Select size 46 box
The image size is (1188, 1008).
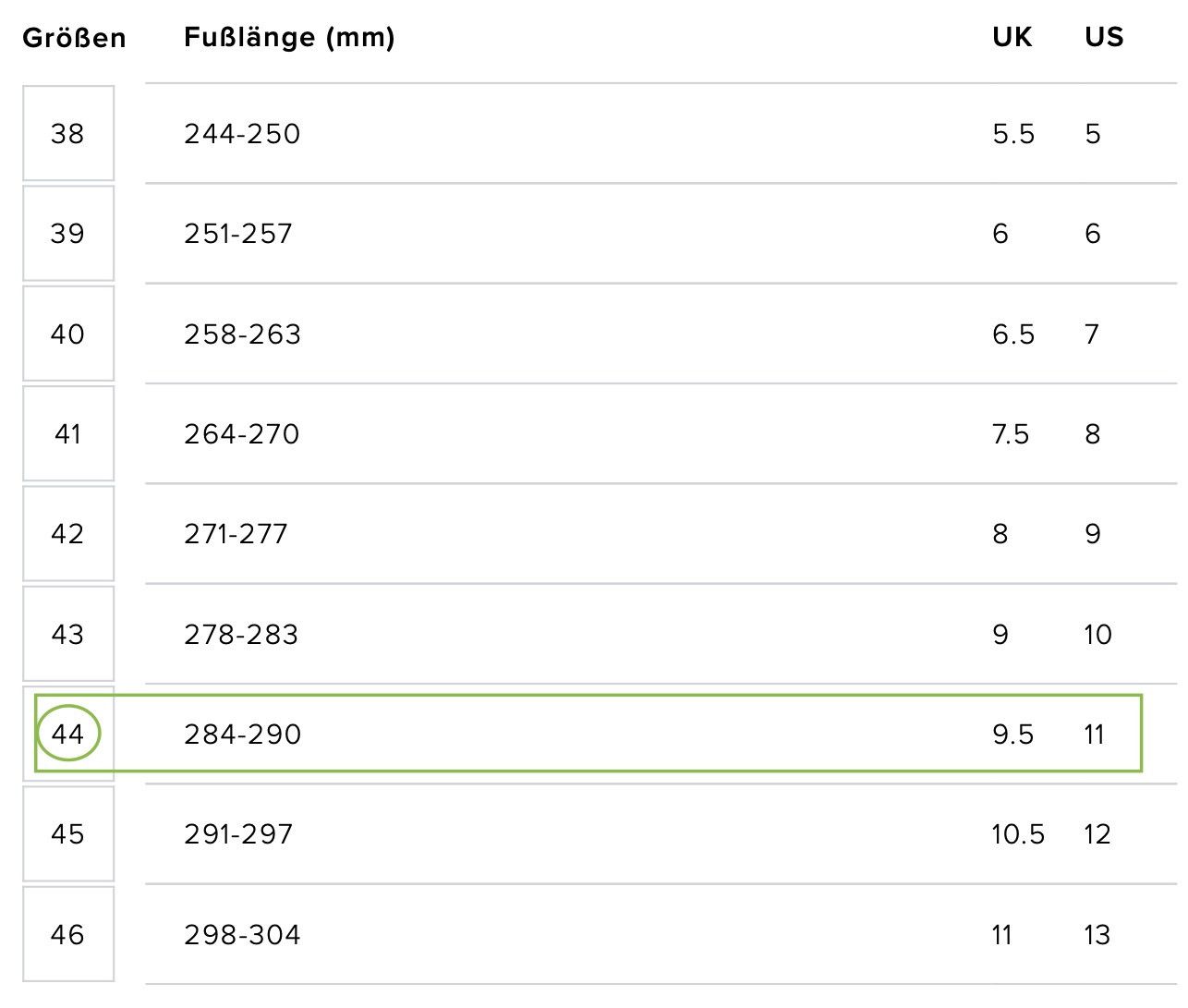(x=68, y=934)
